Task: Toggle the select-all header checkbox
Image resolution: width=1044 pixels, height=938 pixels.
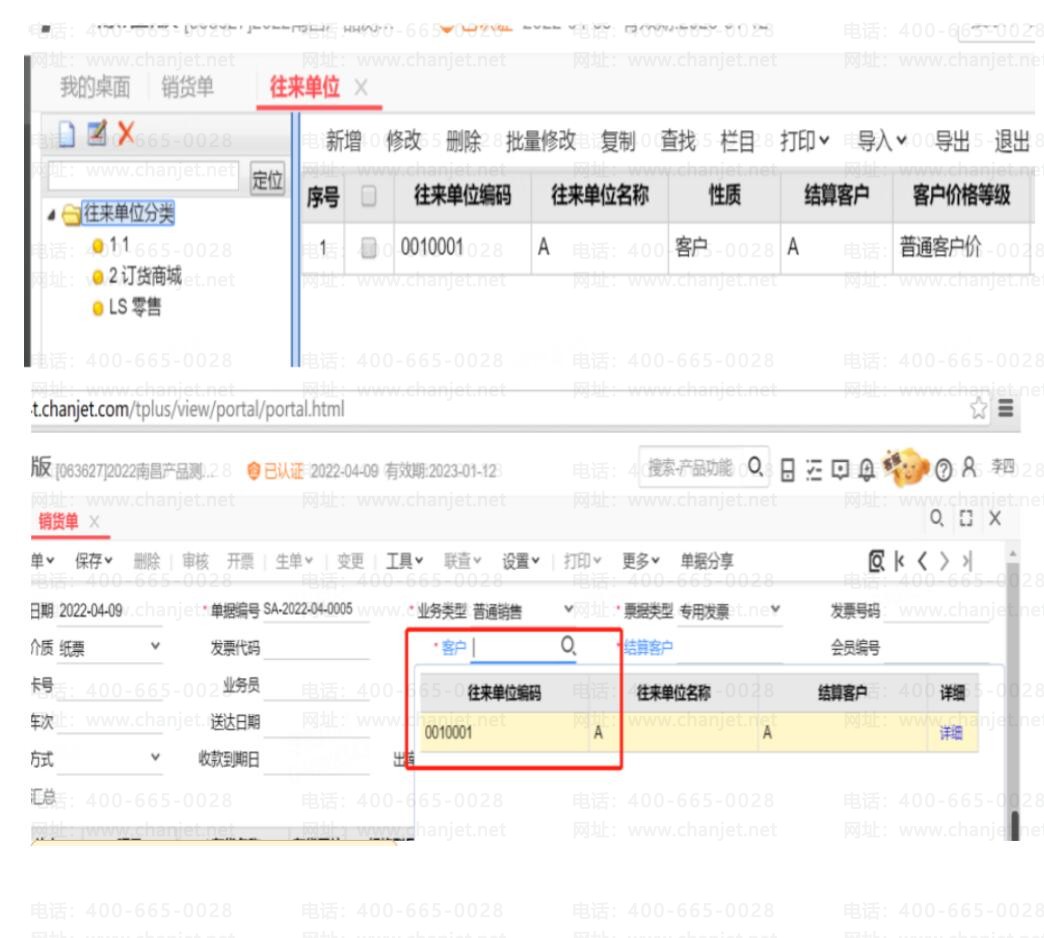Action: pyautogui.click(x=368, y=196)
